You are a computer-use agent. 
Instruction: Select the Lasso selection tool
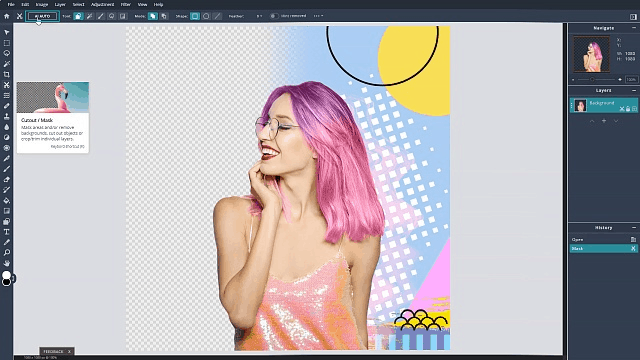coord(7,53)
